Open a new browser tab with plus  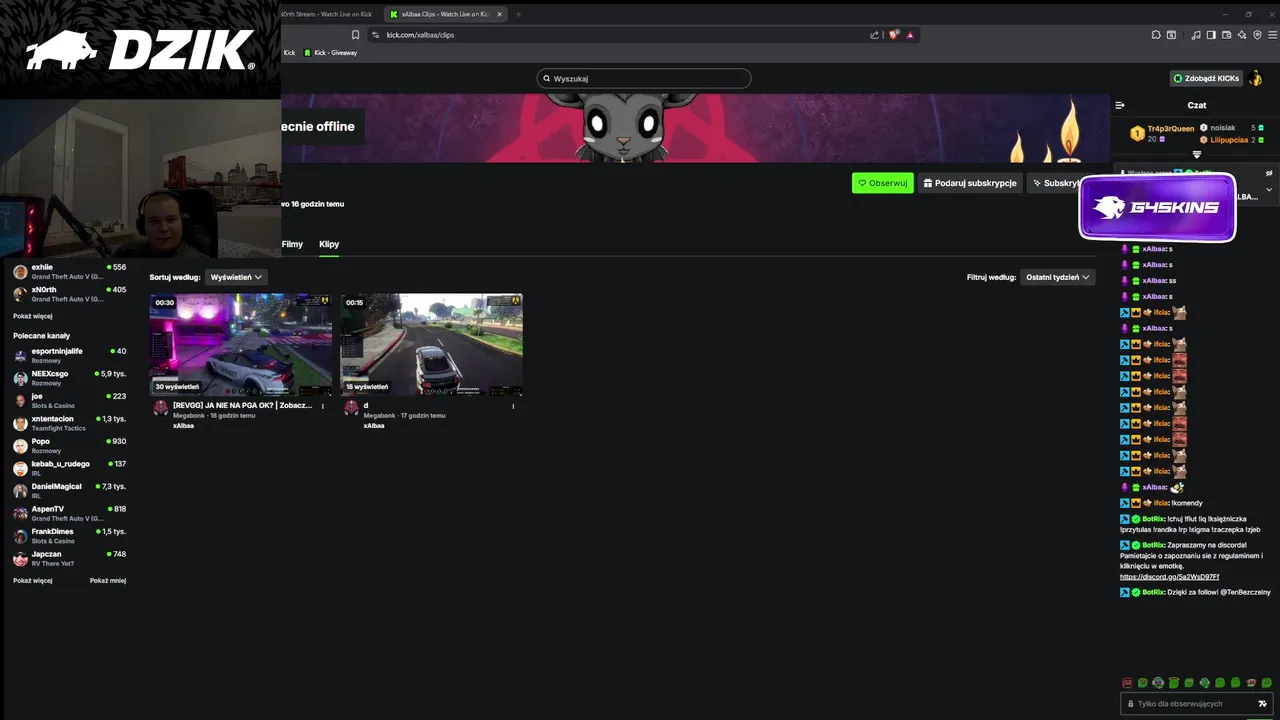pos(519,14)
